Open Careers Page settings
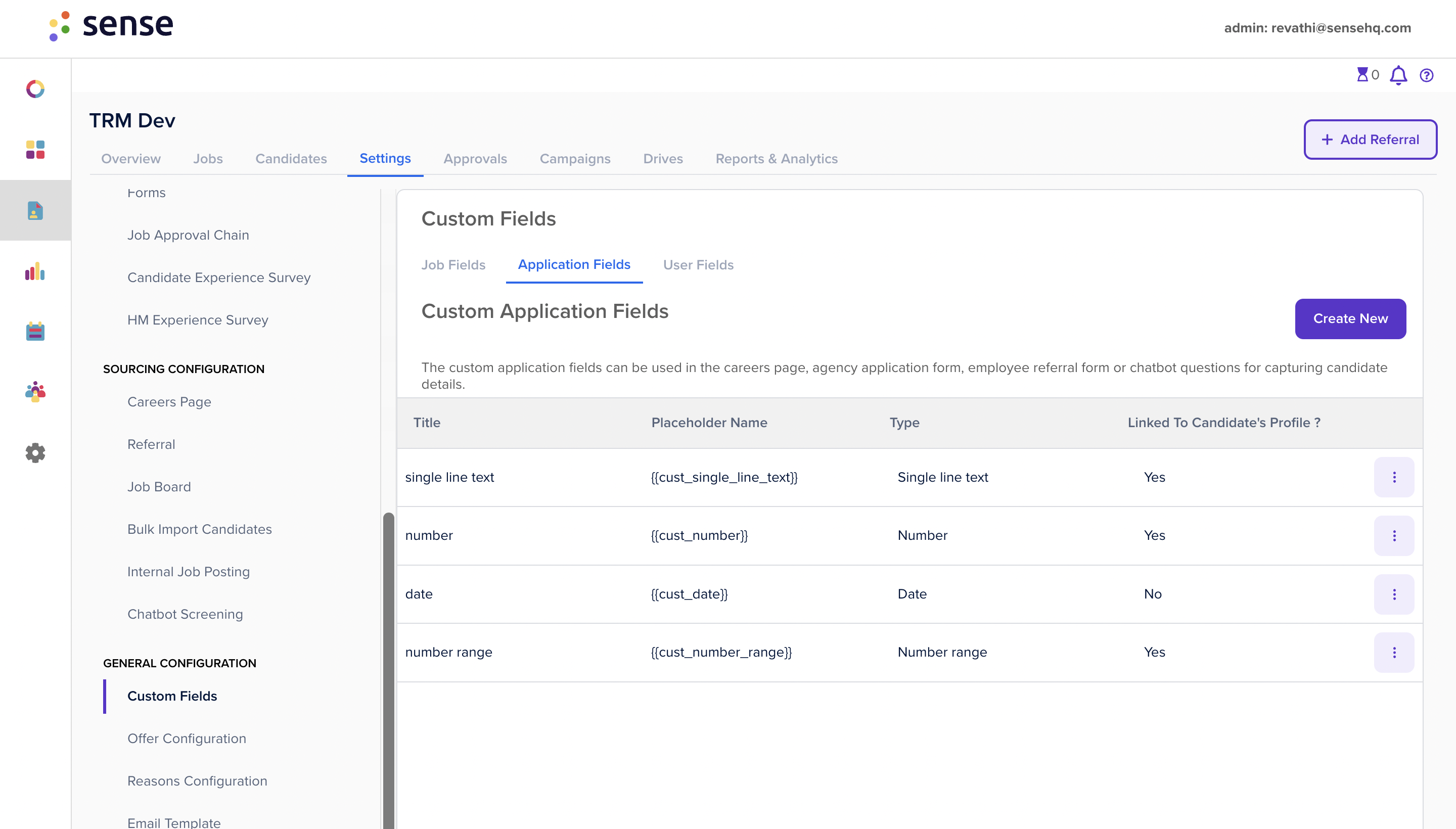The height and width of the screenshot is (829, 1456). point(169,402)
